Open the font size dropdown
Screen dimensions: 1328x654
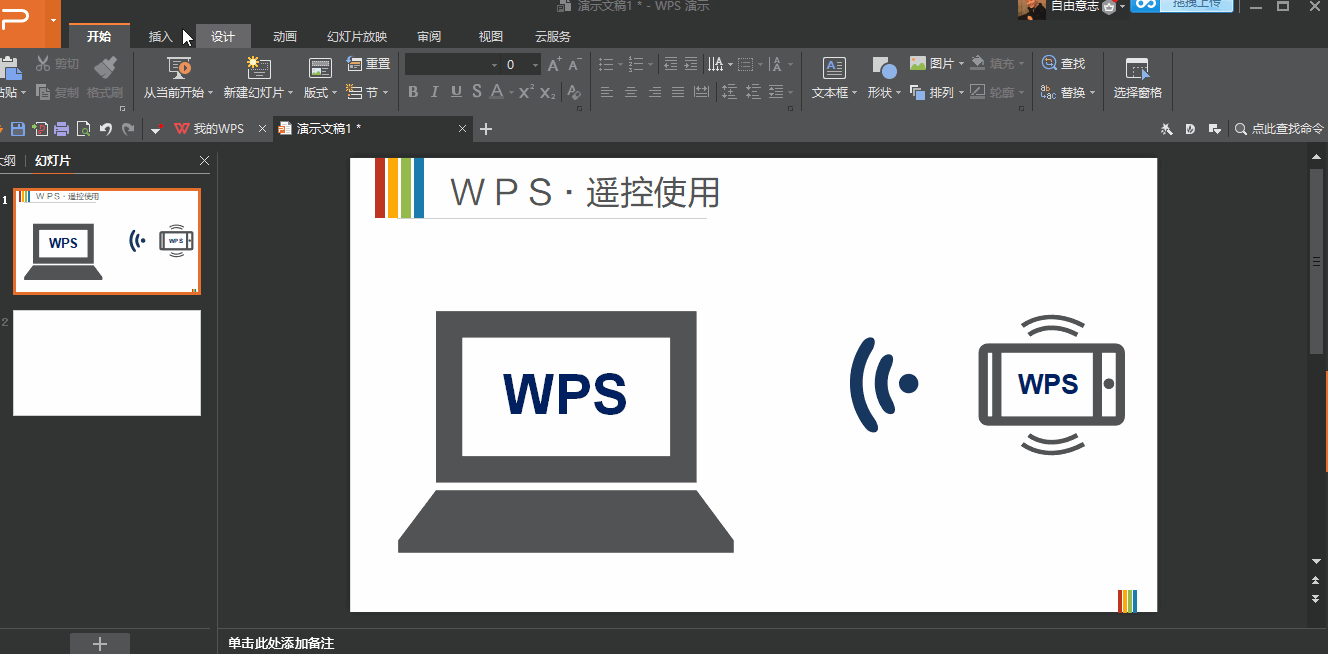(x=535, y=65)
